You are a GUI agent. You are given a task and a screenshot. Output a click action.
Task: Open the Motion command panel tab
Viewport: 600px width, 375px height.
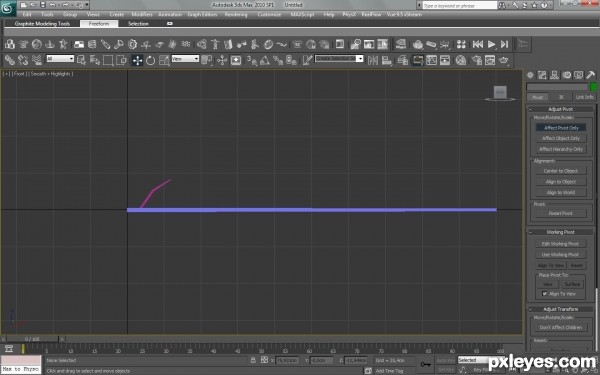[x=566, y=75]
